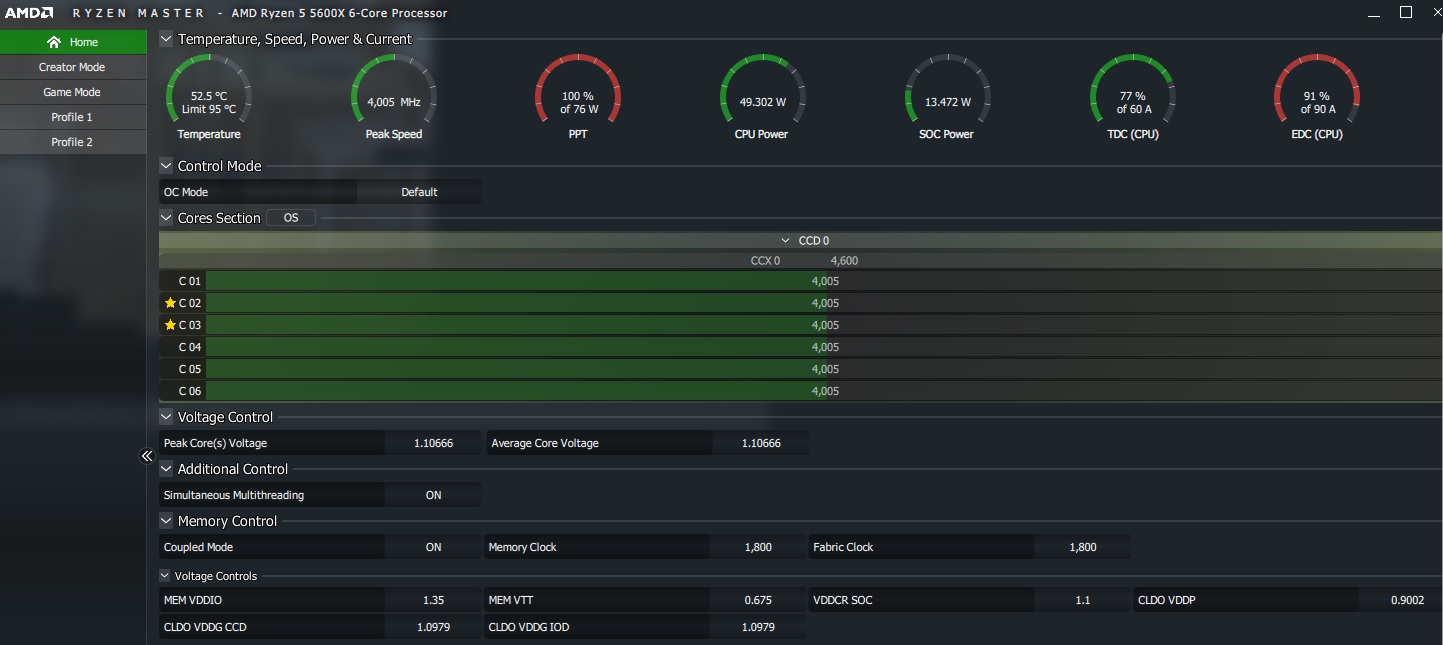Click the CLDO VDDG CCD value
Screen dimensions: 1443x645
click(433, 627)
